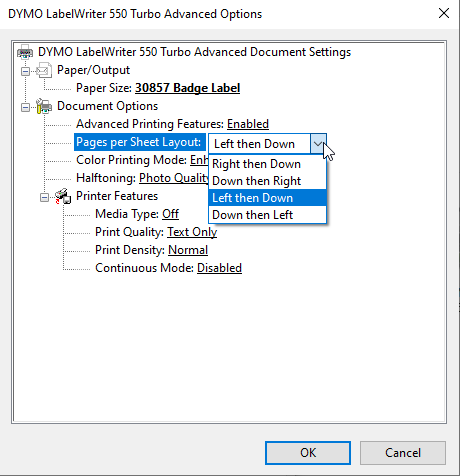Select the Printer Features tree label
460x476 pixels.
(x=117, y=196)
